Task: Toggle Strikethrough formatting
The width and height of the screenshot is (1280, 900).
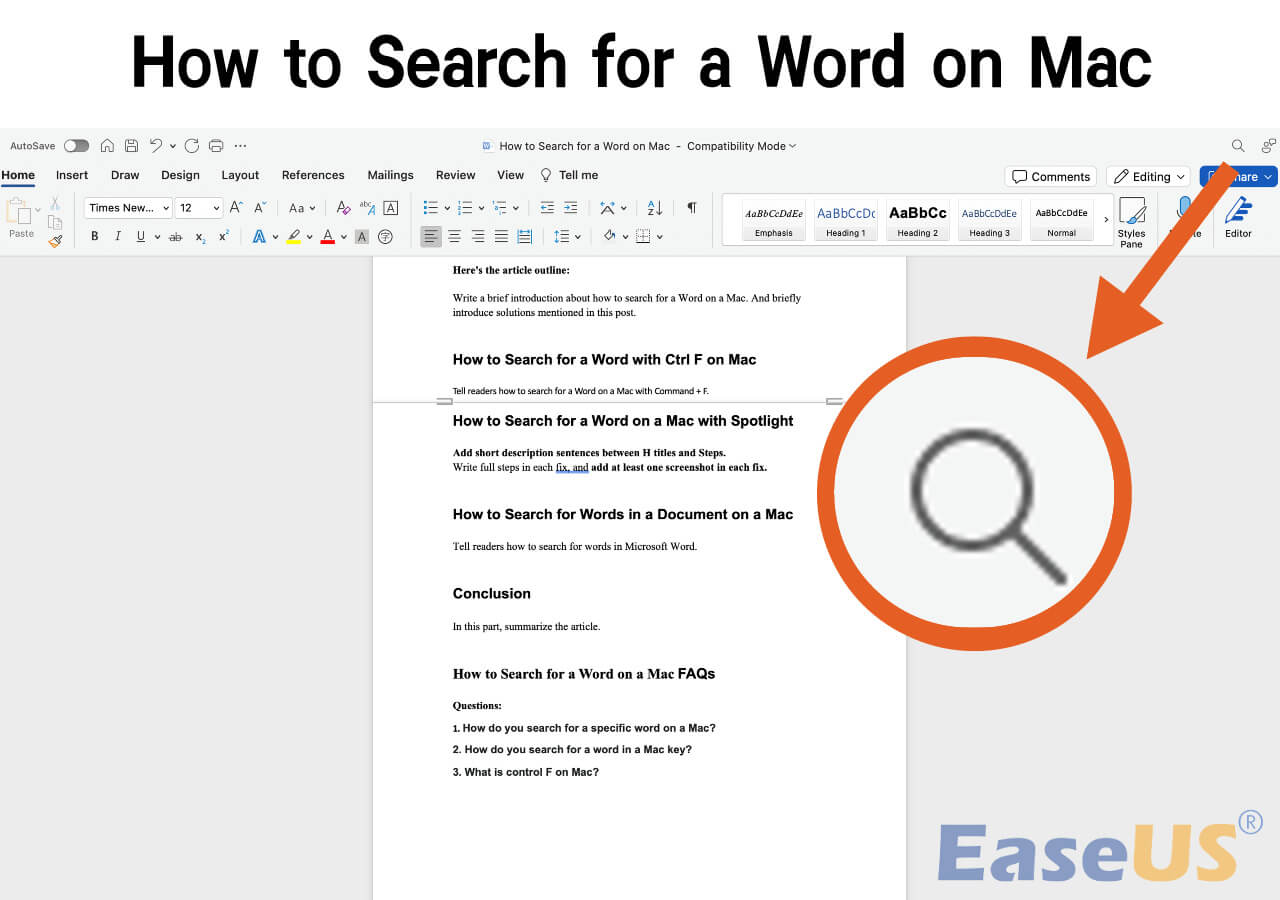Action: tap(176, 237)
